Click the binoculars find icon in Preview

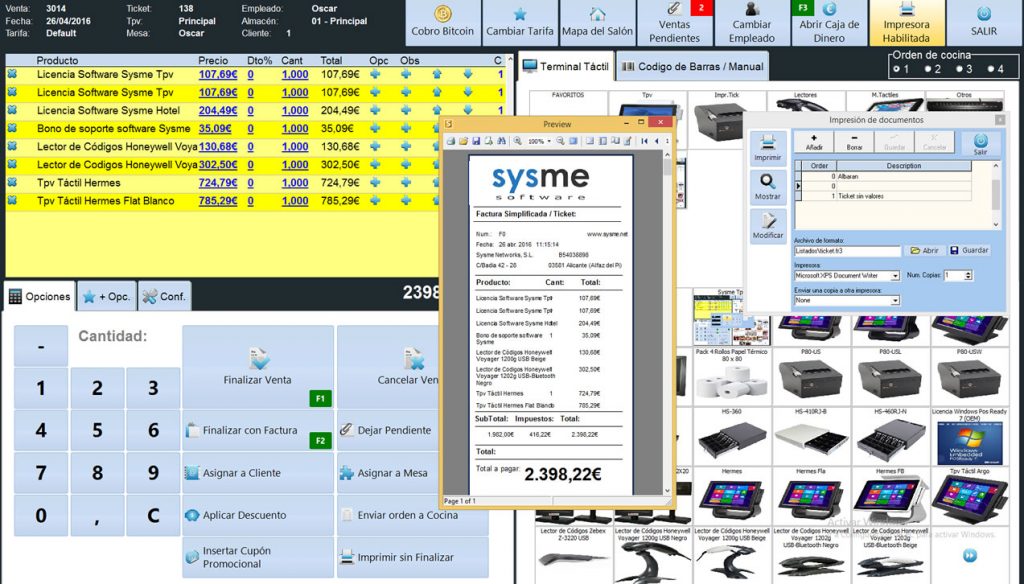pyautogui.click(x=502, y=141)
